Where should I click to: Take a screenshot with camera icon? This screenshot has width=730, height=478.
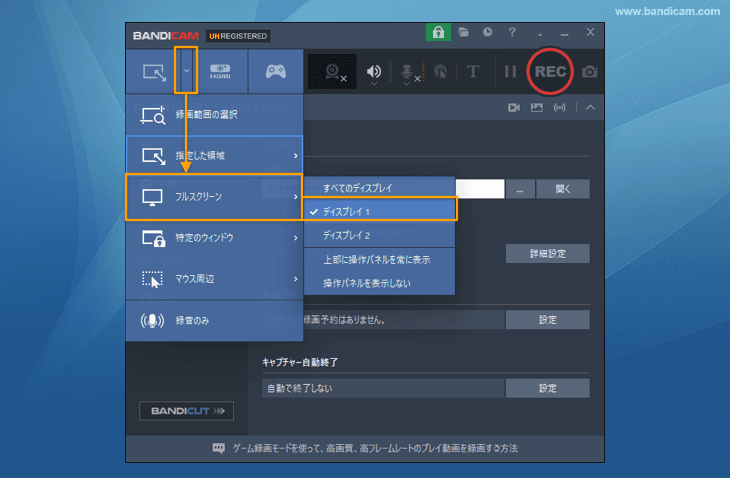click(x=589, y=72)
